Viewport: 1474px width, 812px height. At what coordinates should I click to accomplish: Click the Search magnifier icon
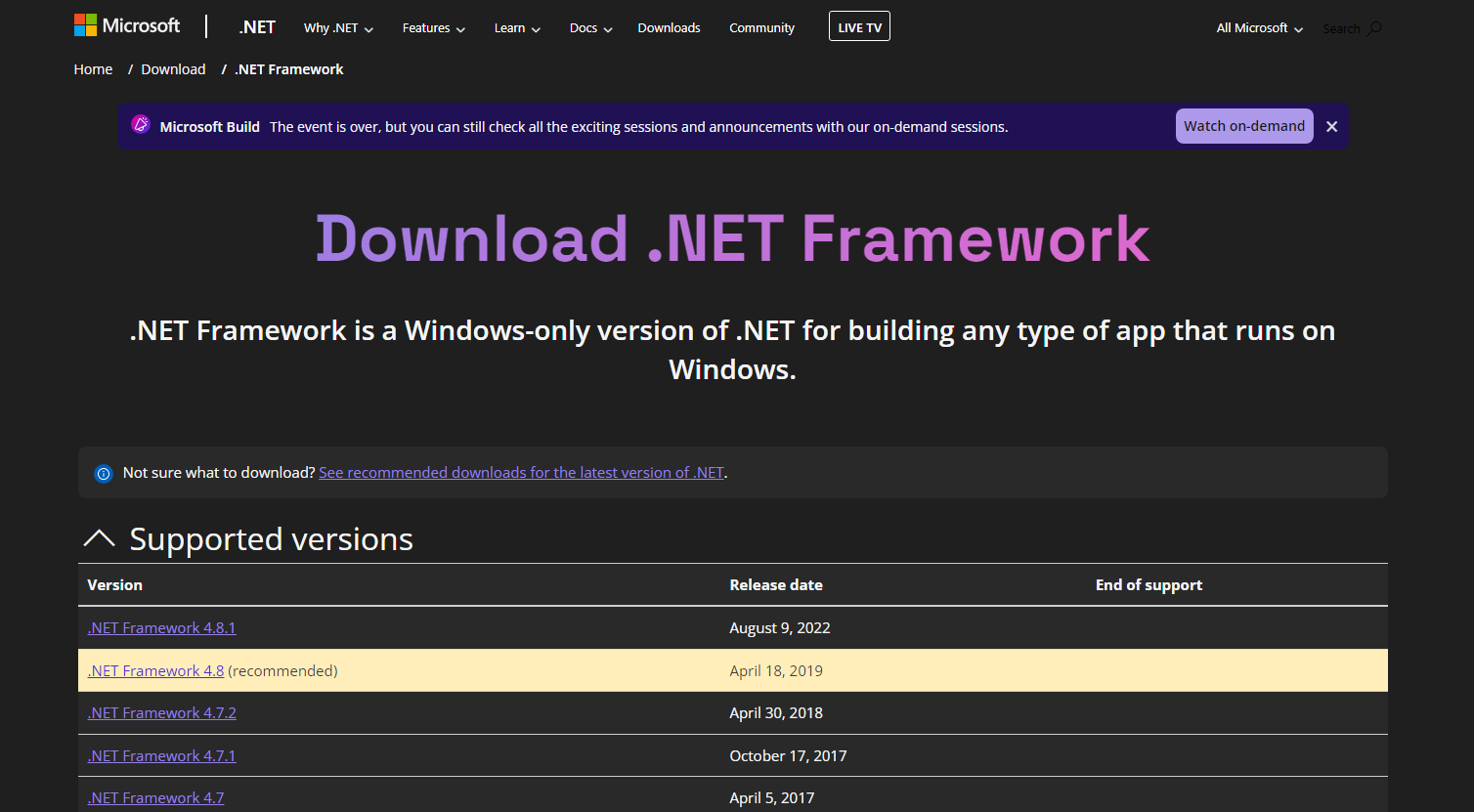pyautogui.click(x=1374, y=28)
